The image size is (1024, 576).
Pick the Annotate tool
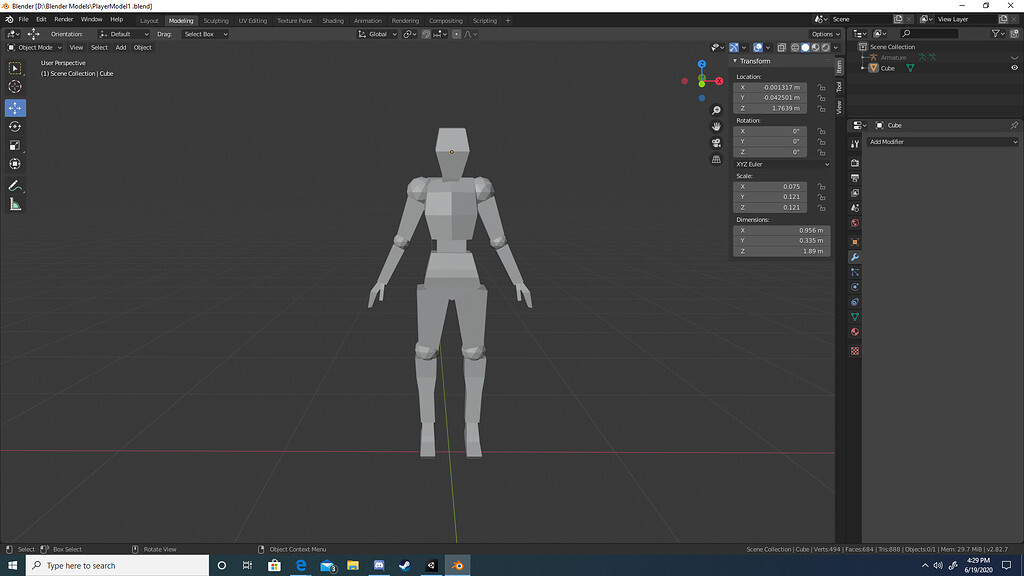pos(15,184)
